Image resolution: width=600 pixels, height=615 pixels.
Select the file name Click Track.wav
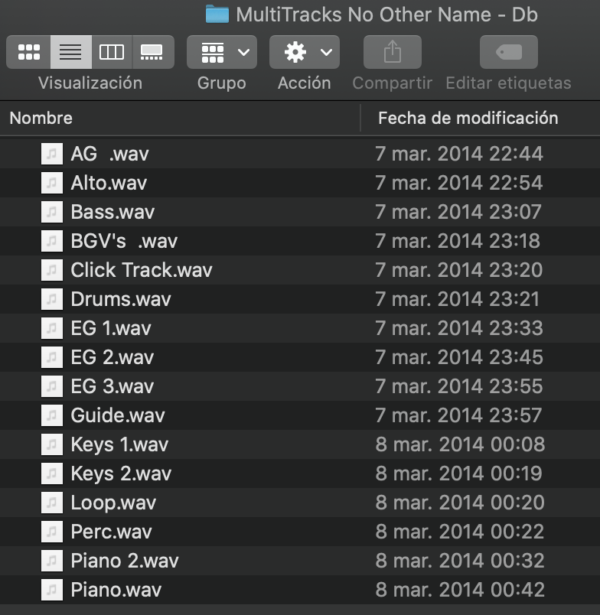142,270
